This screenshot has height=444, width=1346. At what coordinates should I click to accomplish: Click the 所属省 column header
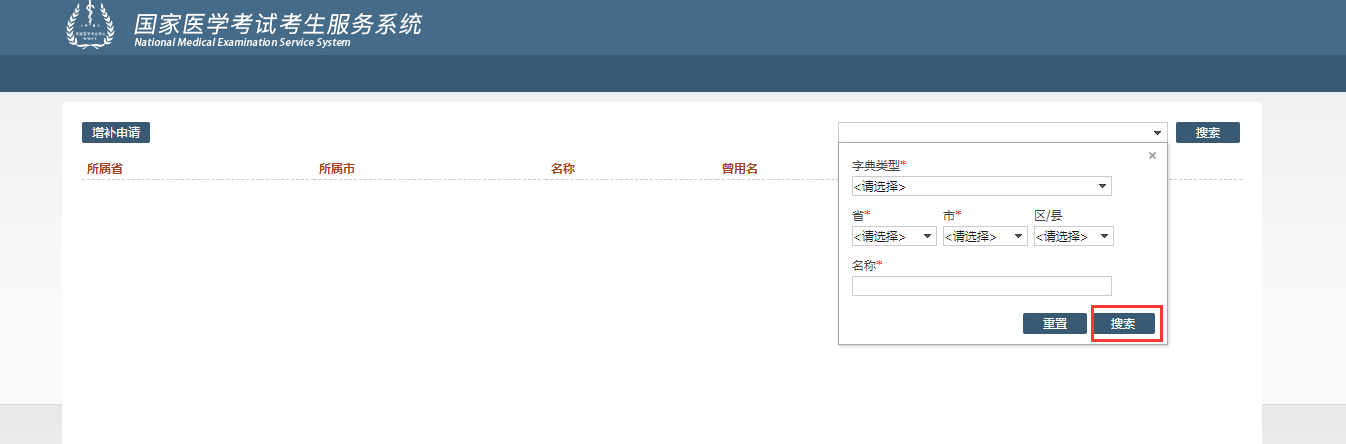click(x=105, y=168)
